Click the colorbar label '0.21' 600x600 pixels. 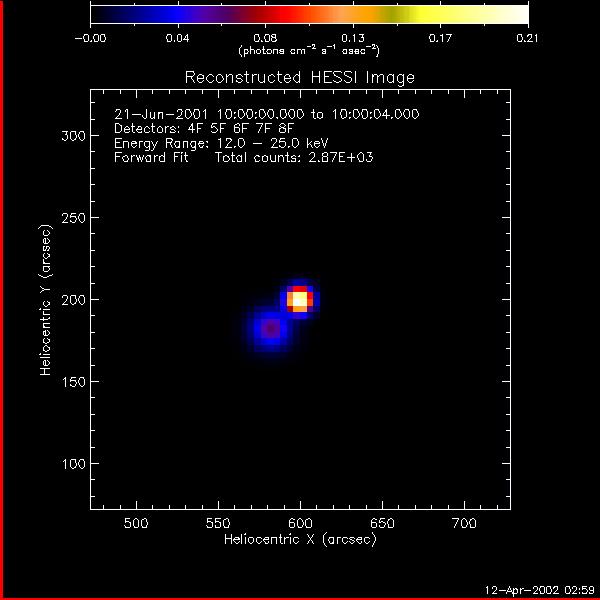point(527,38)
